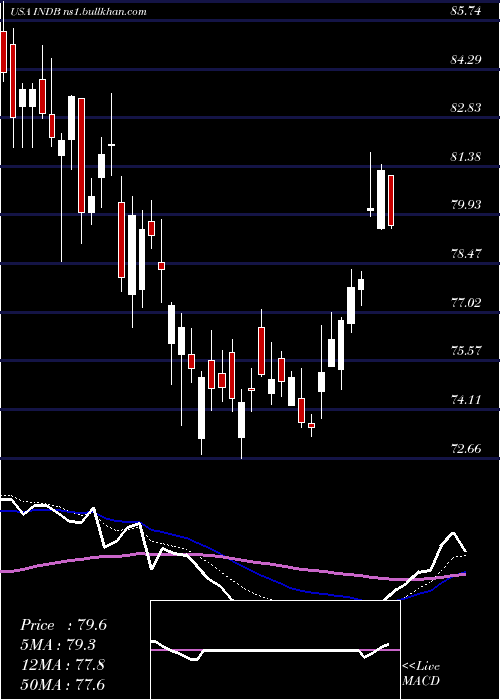Click the tall red candlestick spanning 82.83 to 79.93
This screenshot has height=700, width=500.
pyautogui.click(x=81, y=155)
